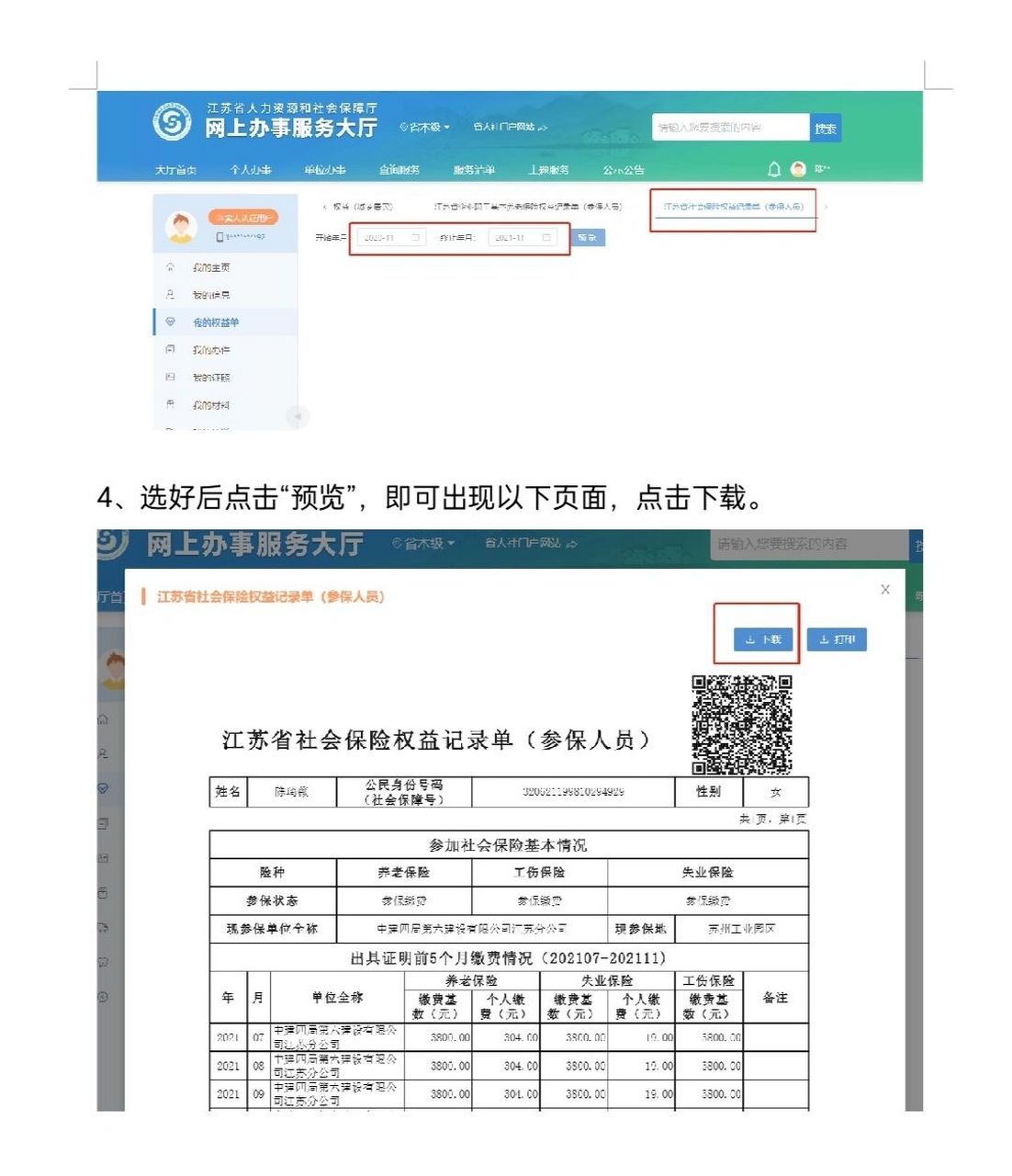The height and width of the screenshot is (1176, 1012).
Task: Open the 查询服务 navigation item
Action: click(x=399, y=170)
